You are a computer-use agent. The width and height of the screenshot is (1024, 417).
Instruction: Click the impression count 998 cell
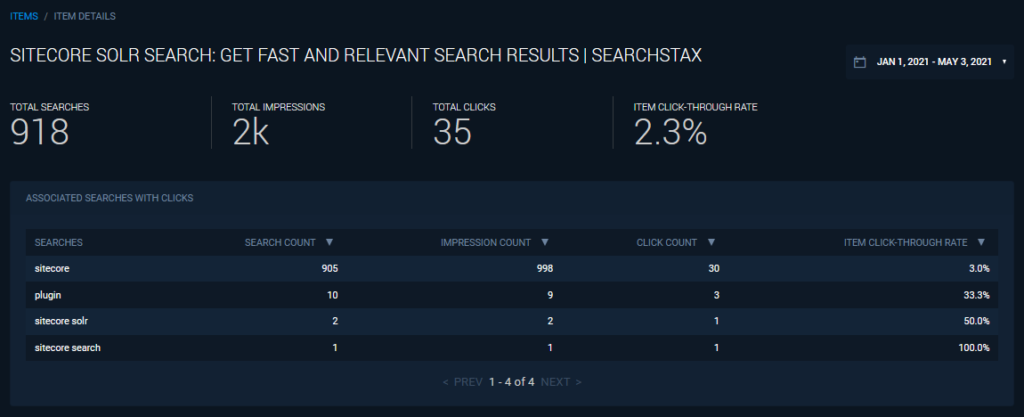pos(545,268)
